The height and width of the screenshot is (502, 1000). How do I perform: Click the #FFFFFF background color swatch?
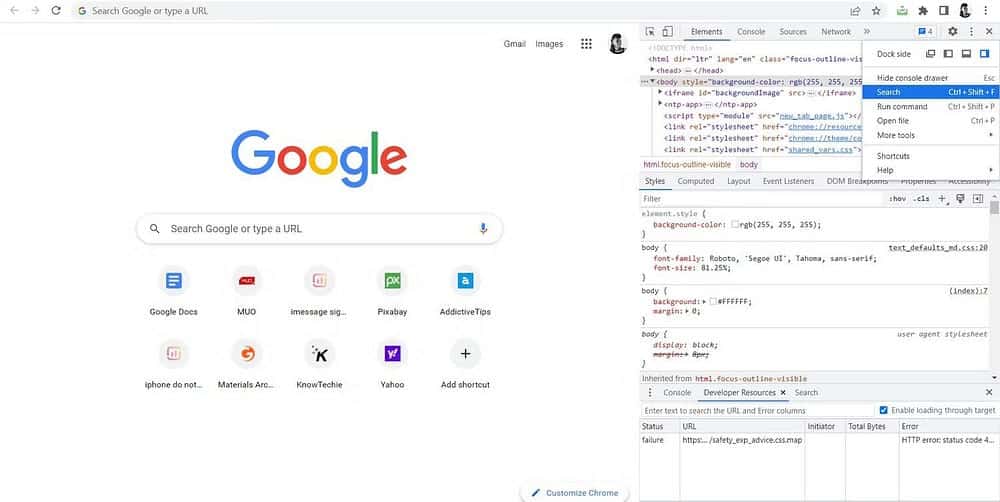[x=713, y=301]
